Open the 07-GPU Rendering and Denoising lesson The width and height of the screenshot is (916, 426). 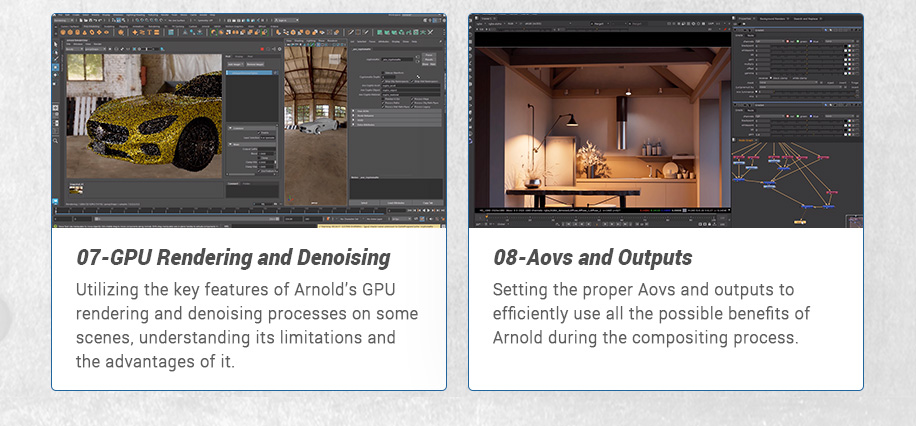click(233, 257)
